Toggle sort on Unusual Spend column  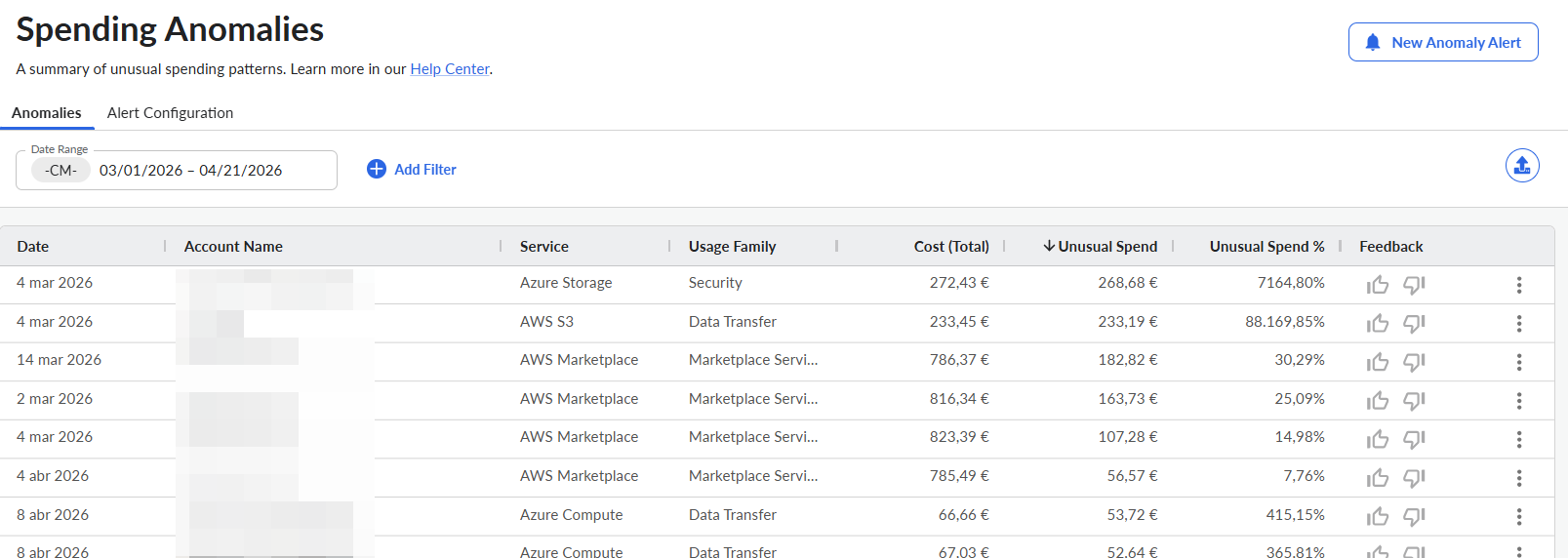pyautogui.click(x=1101, y=247)
